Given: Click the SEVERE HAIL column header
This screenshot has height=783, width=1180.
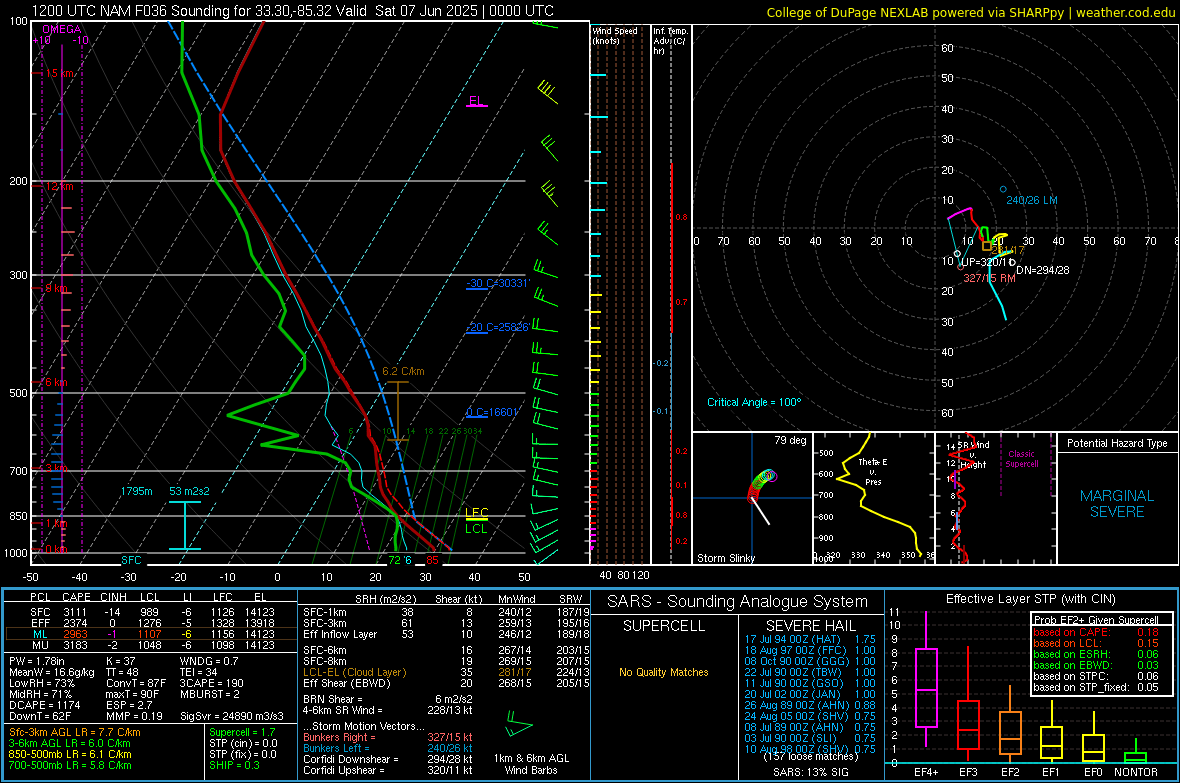Looking at the screenshot, I should 810,626.
